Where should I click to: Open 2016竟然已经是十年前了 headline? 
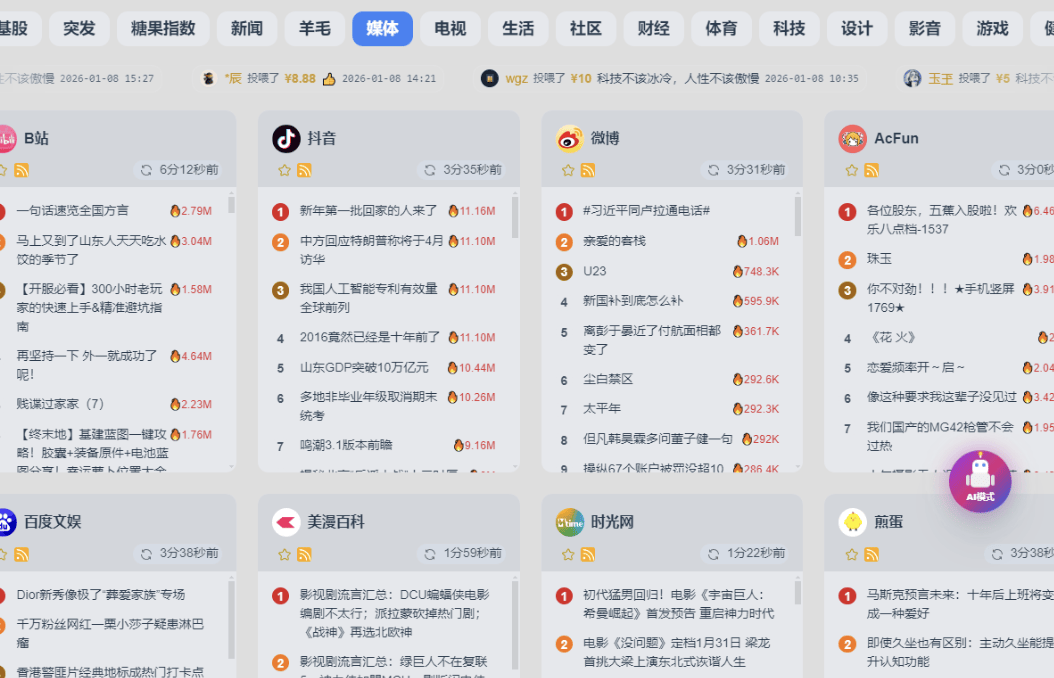coord(370,337)
